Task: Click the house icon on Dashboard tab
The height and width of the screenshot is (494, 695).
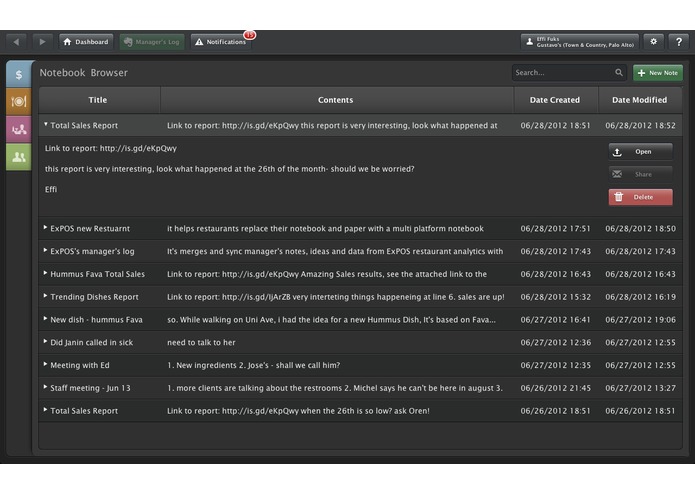Action: click(x=67, y=42)
